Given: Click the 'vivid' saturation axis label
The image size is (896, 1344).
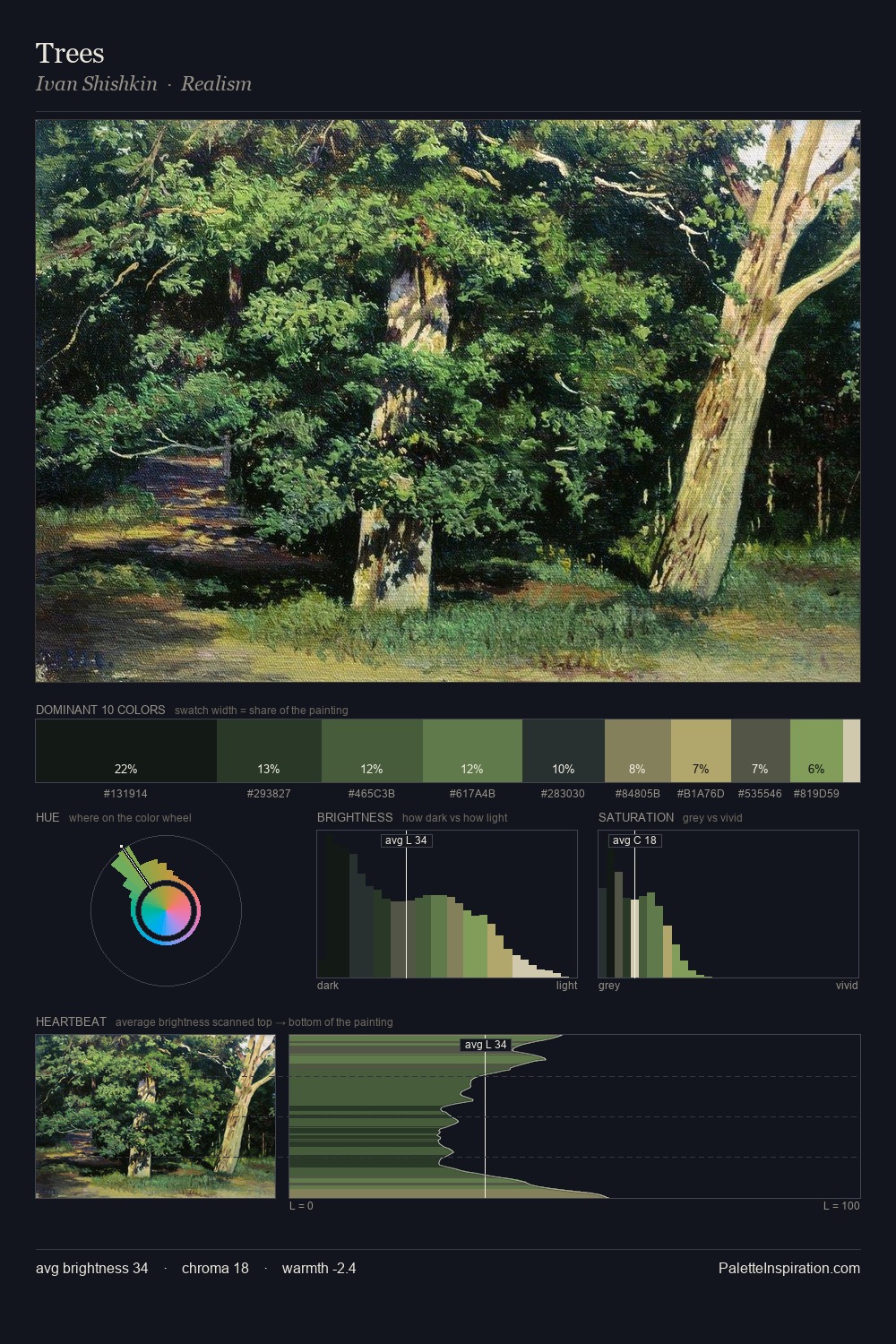Looking at the screenshot, I should click(x=847, y=986).
